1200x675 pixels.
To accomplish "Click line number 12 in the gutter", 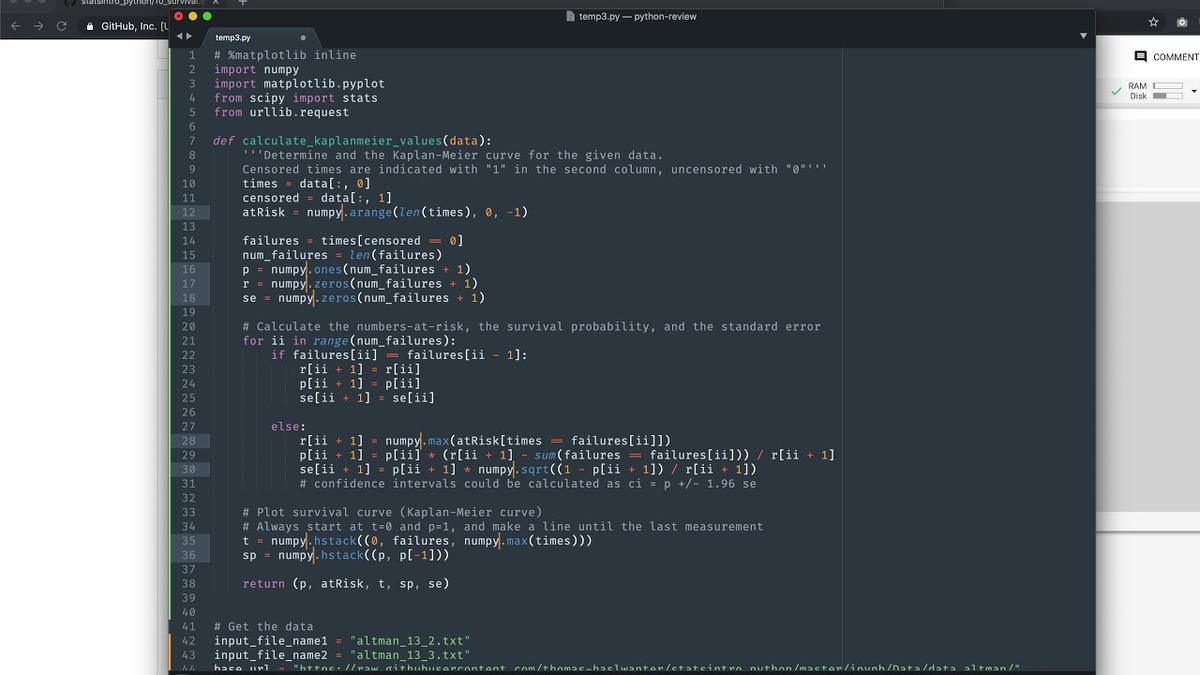I will tap(188, 212).
